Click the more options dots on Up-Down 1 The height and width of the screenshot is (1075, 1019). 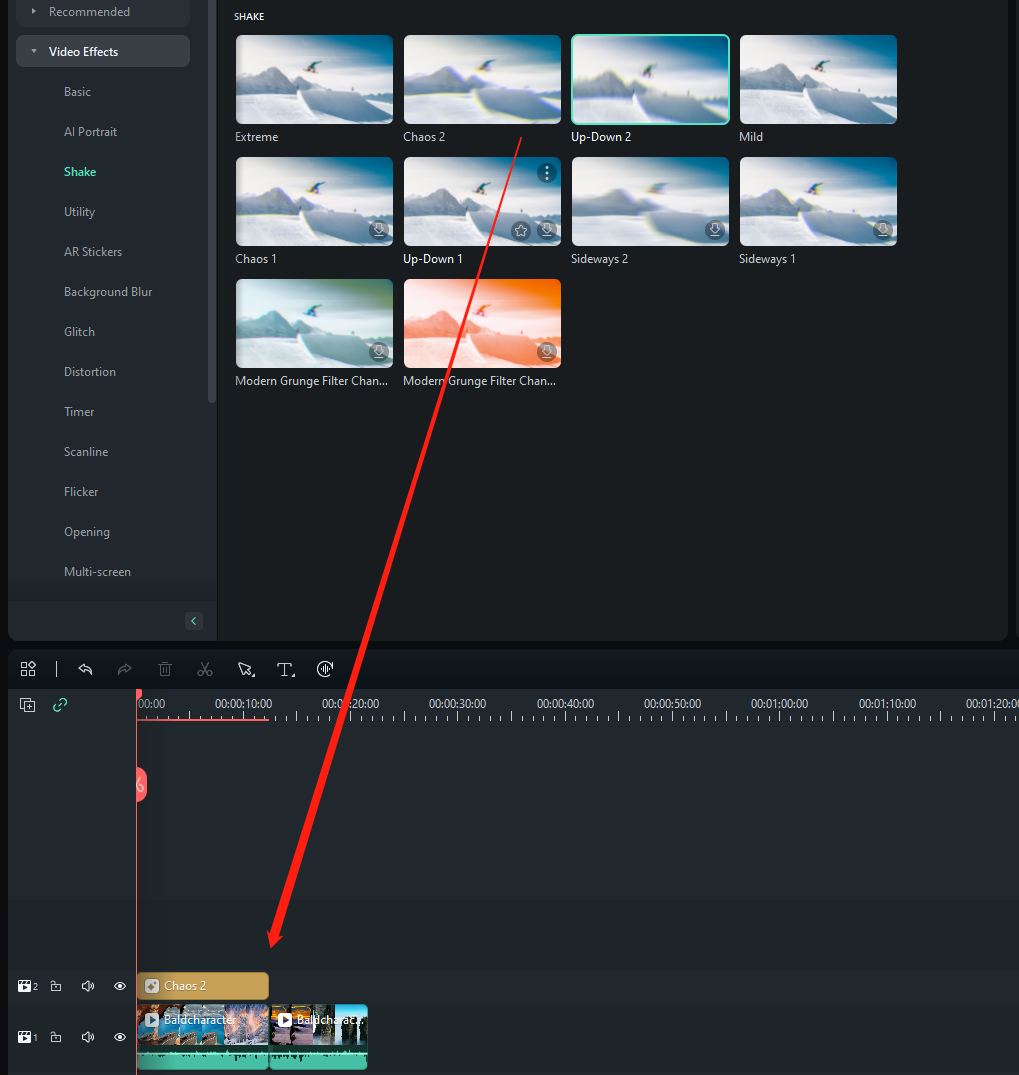click(x=546, y=173)
